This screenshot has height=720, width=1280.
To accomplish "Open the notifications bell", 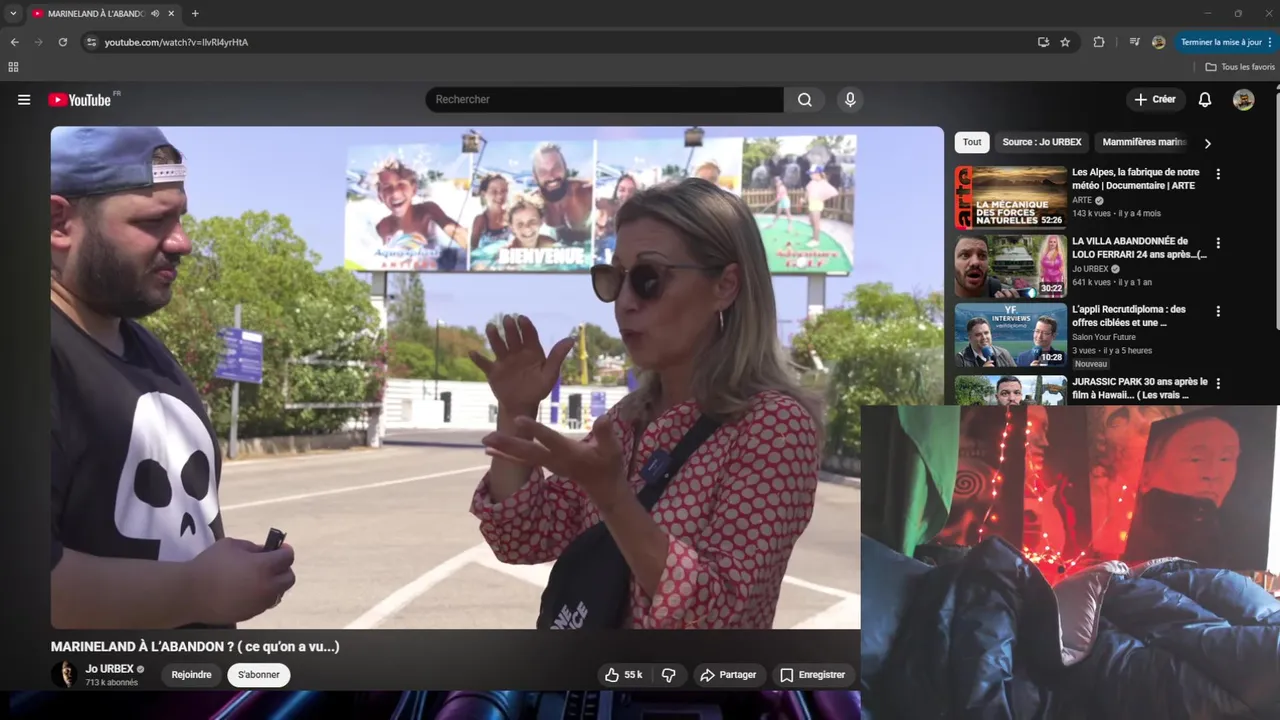I will click(x=1205, y=99).
